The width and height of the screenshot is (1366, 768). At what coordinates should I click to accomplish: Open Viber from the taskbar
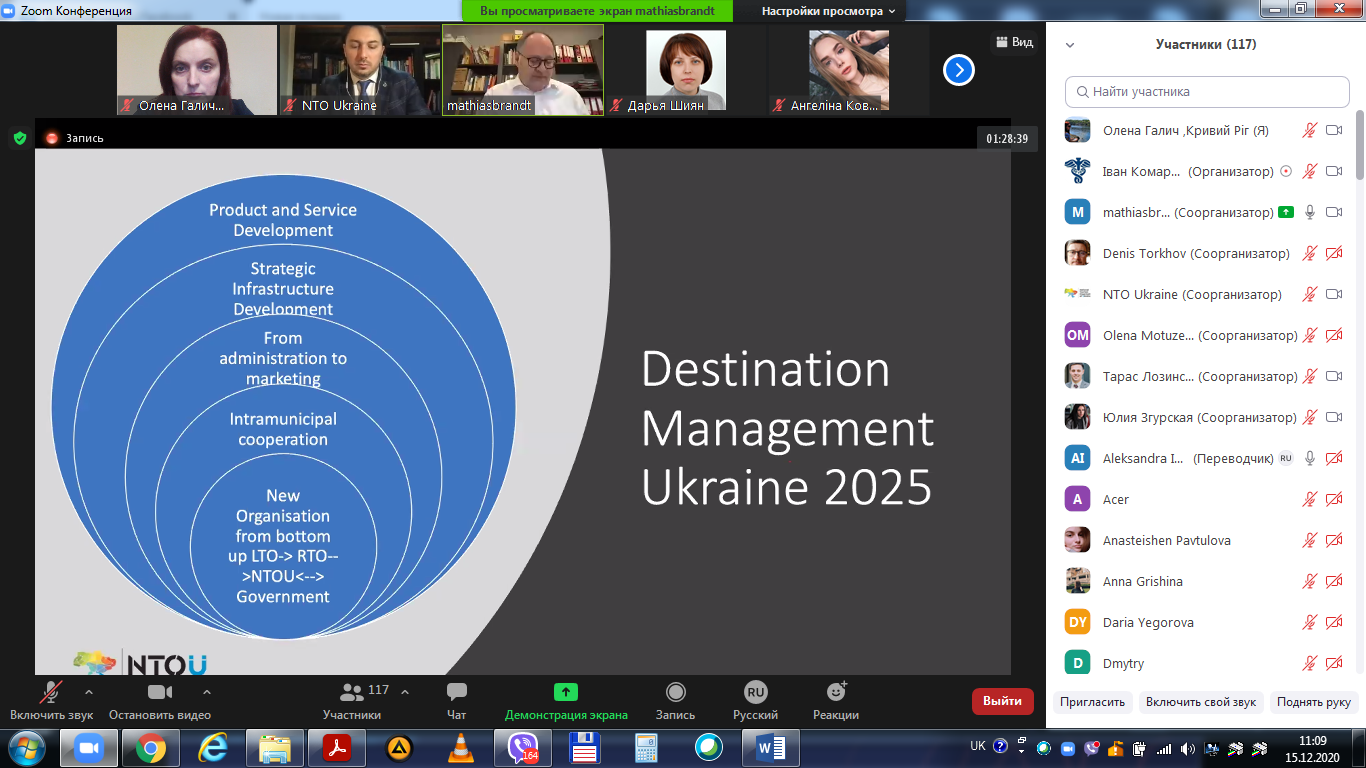click(x=523, y=748)
